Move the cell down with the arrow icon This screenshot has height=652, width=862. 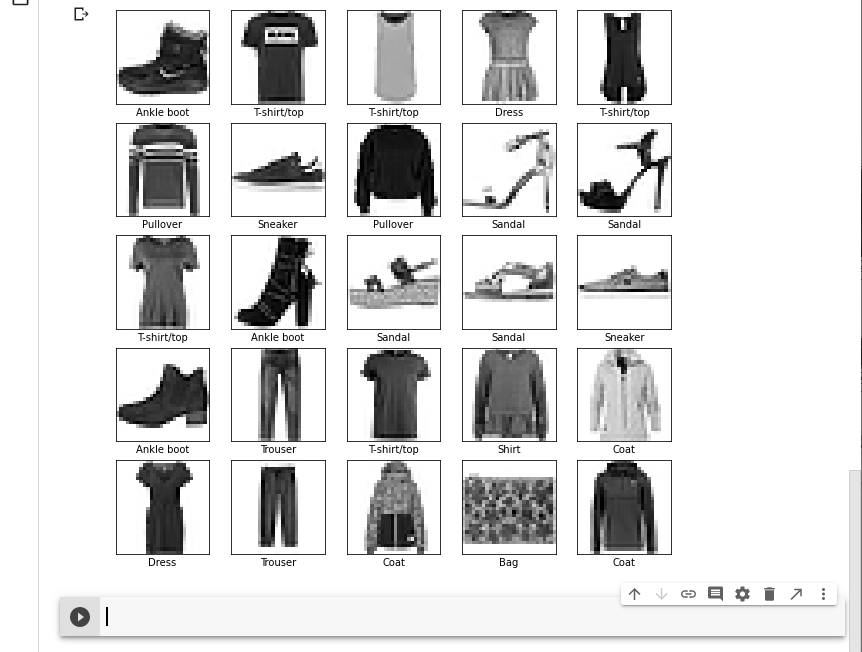(661, 594)
